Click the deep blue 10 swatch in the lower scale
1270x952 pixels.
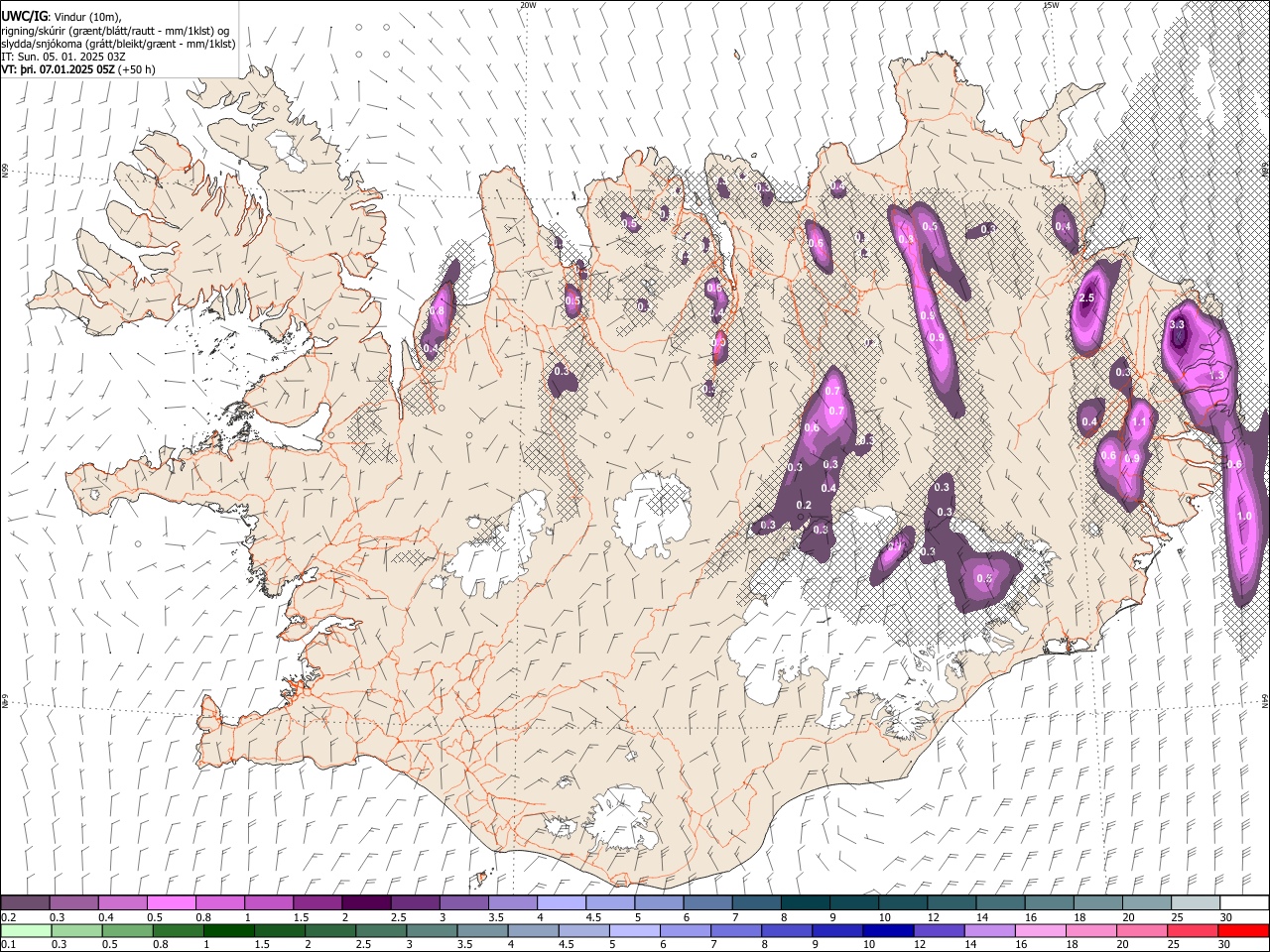coord(888,930)
